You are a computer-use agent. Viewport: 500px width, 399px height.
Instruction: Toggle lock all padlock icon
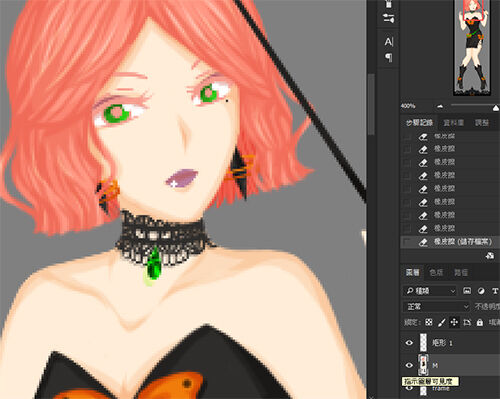coord(479,322)
